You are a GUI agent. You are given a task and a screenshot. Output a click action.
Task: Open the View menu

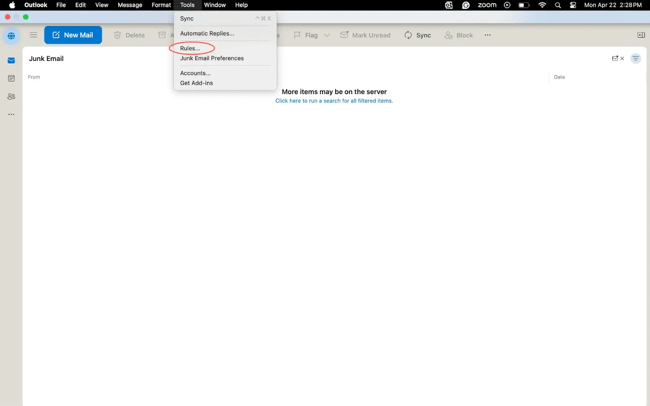point(102,5)
